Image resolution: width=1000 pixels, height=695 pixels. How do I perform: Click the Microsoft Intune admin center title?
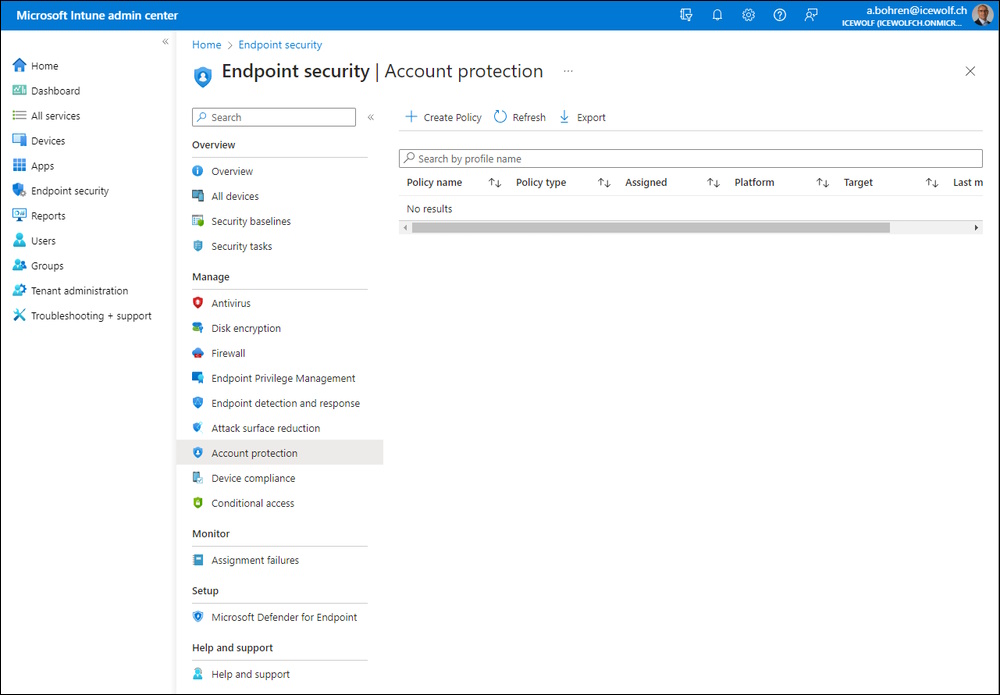click(97, 15)
